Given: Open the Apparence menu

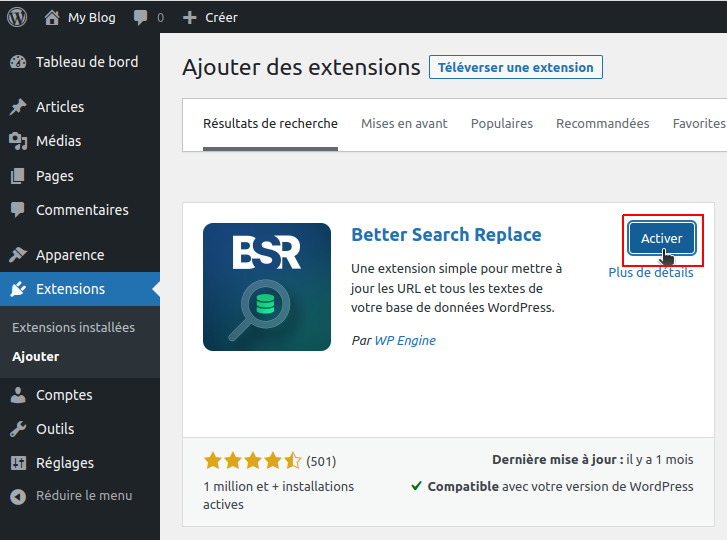Looking at the screenshot, I should 70,255.
